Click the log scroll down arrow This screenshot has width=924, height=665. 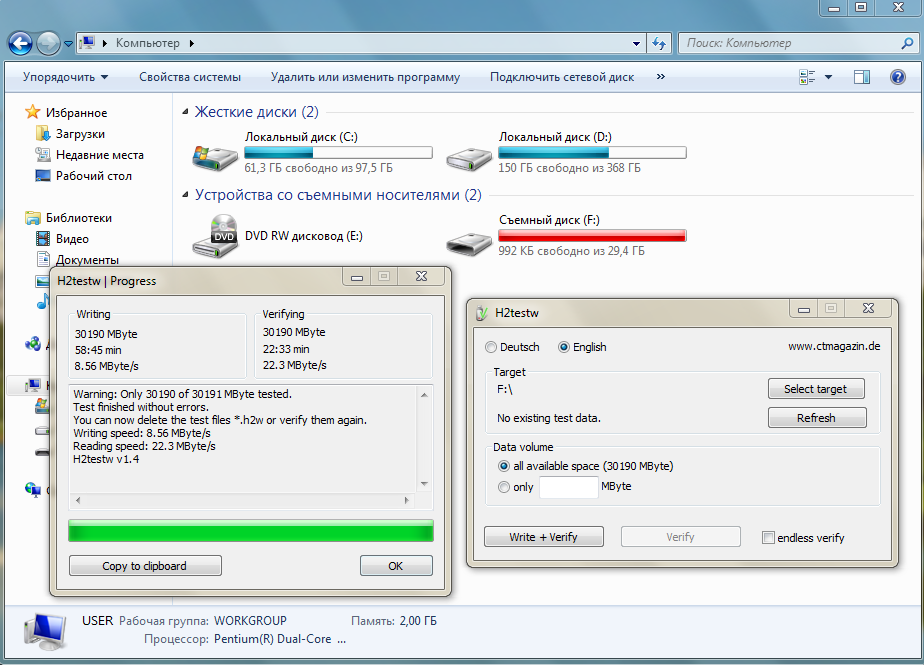coord(424,485)
